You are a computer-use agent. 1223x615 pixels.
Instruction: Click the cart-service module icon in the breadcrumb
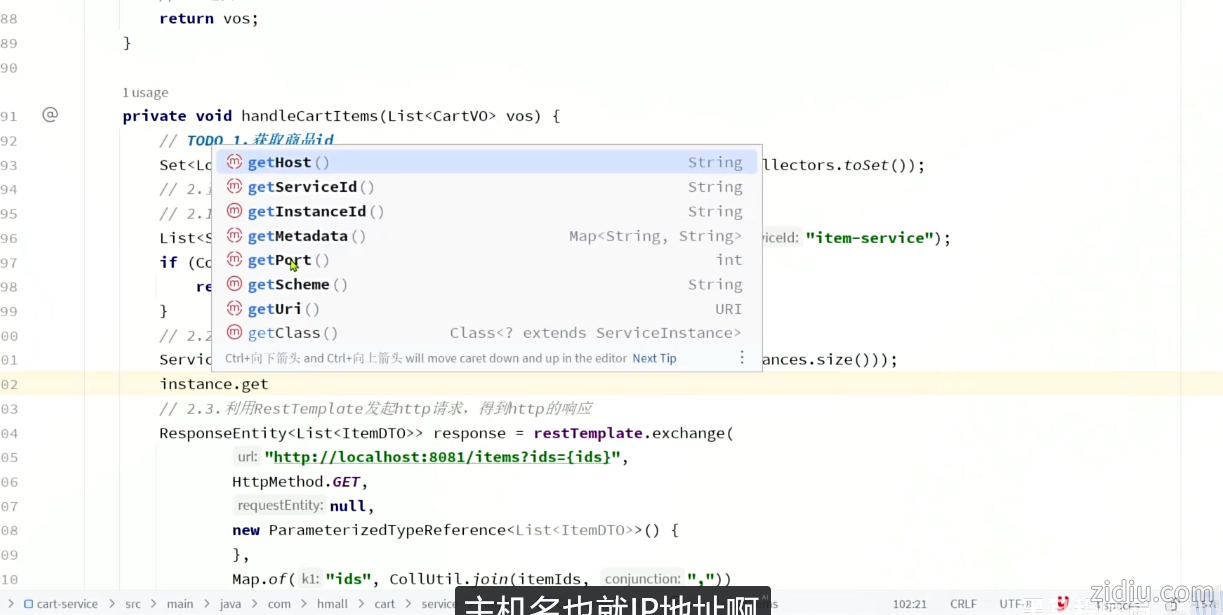(x=28, y=604)
